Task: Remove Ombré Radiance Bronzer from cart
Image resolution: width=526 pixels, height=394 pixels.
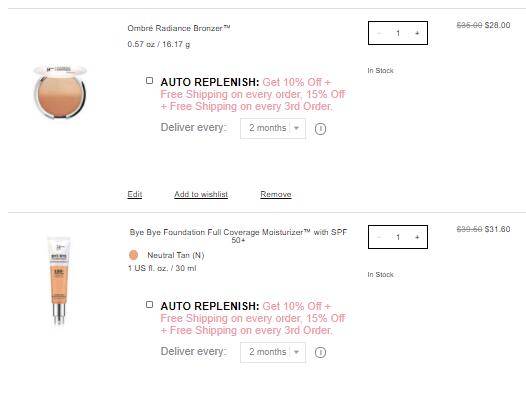Action: coord(276,194)
